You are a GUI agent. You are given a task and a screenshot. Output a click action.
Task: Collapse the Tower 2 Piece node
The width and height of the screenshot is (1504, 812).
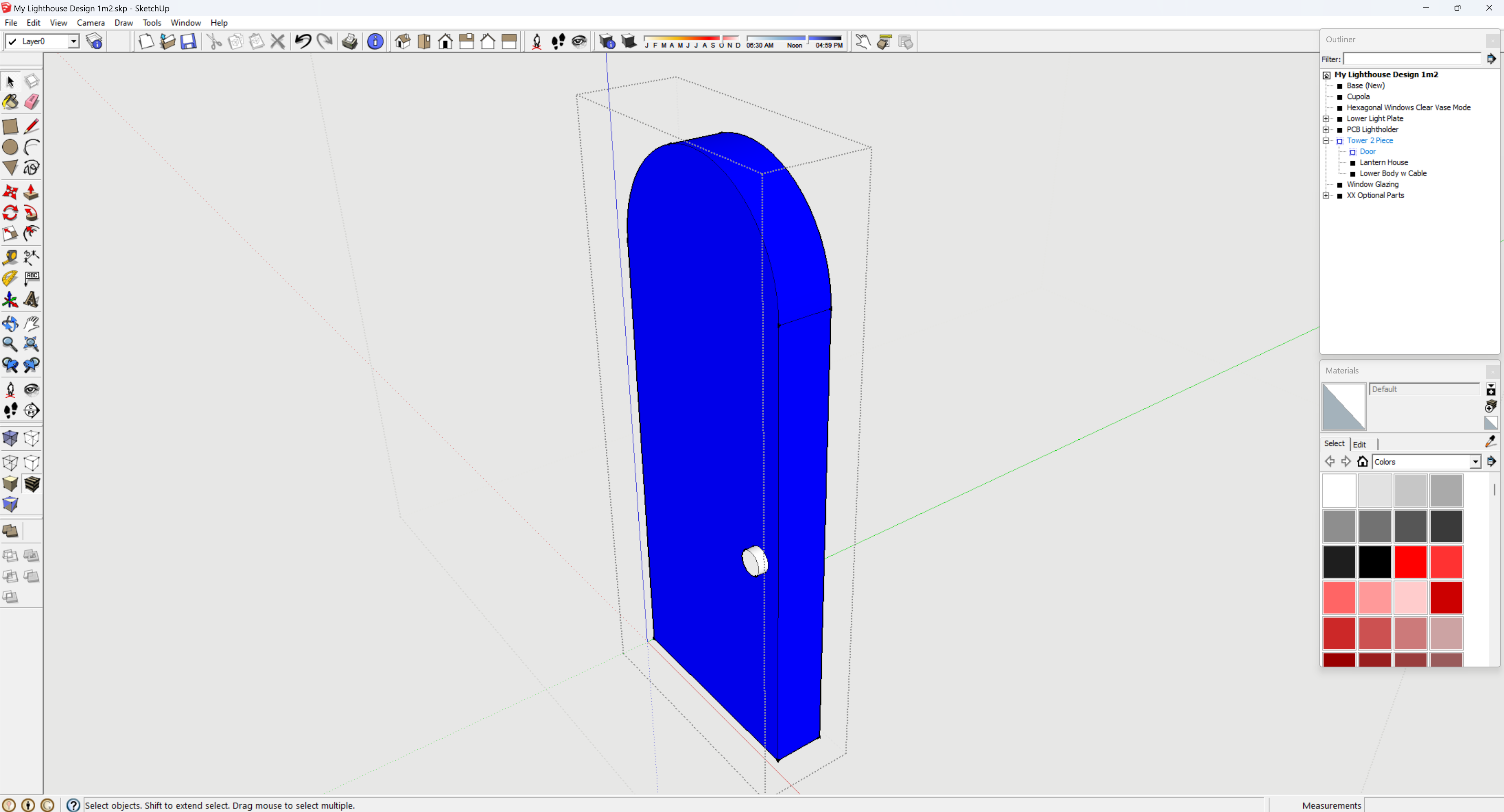click(x=1326, y=141)
